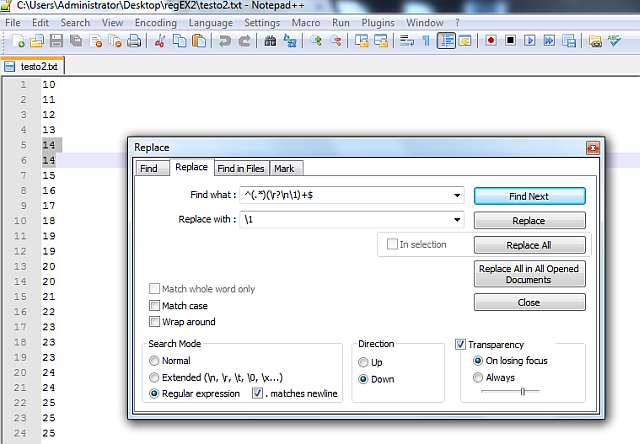Click the Replace All button
Viewport: 640px width, 444px height.
point(529,245)
